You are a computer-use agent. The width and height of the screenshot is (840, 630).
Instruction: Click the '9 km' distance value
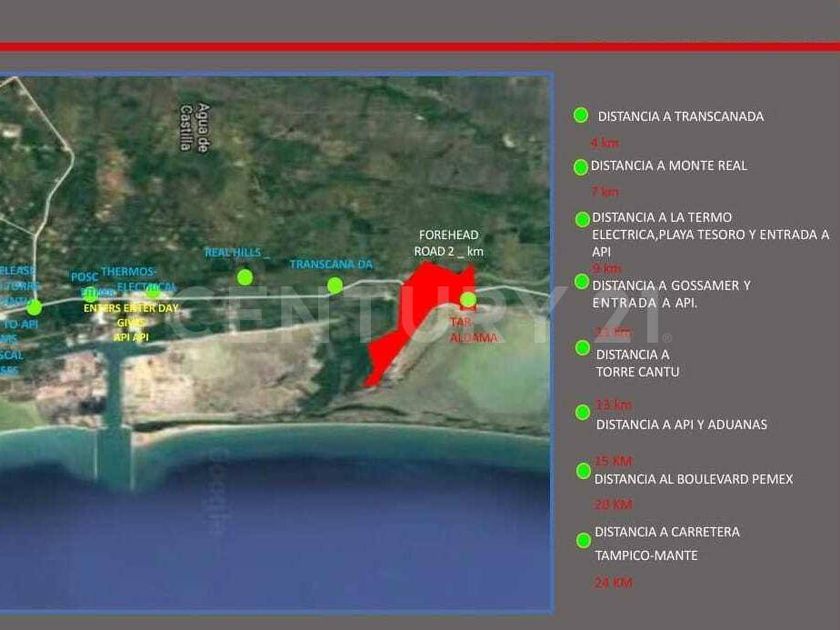pos(606,268)
